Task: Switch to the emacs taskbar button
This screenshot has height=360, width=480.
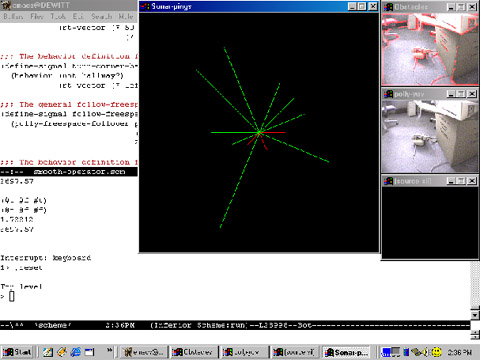Action: click(x=143, y=352)
